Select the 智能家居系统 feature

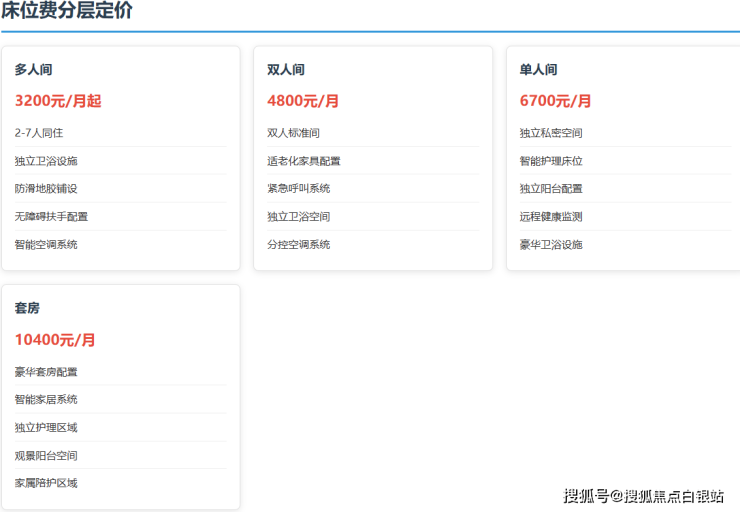[x=46, y=399]
